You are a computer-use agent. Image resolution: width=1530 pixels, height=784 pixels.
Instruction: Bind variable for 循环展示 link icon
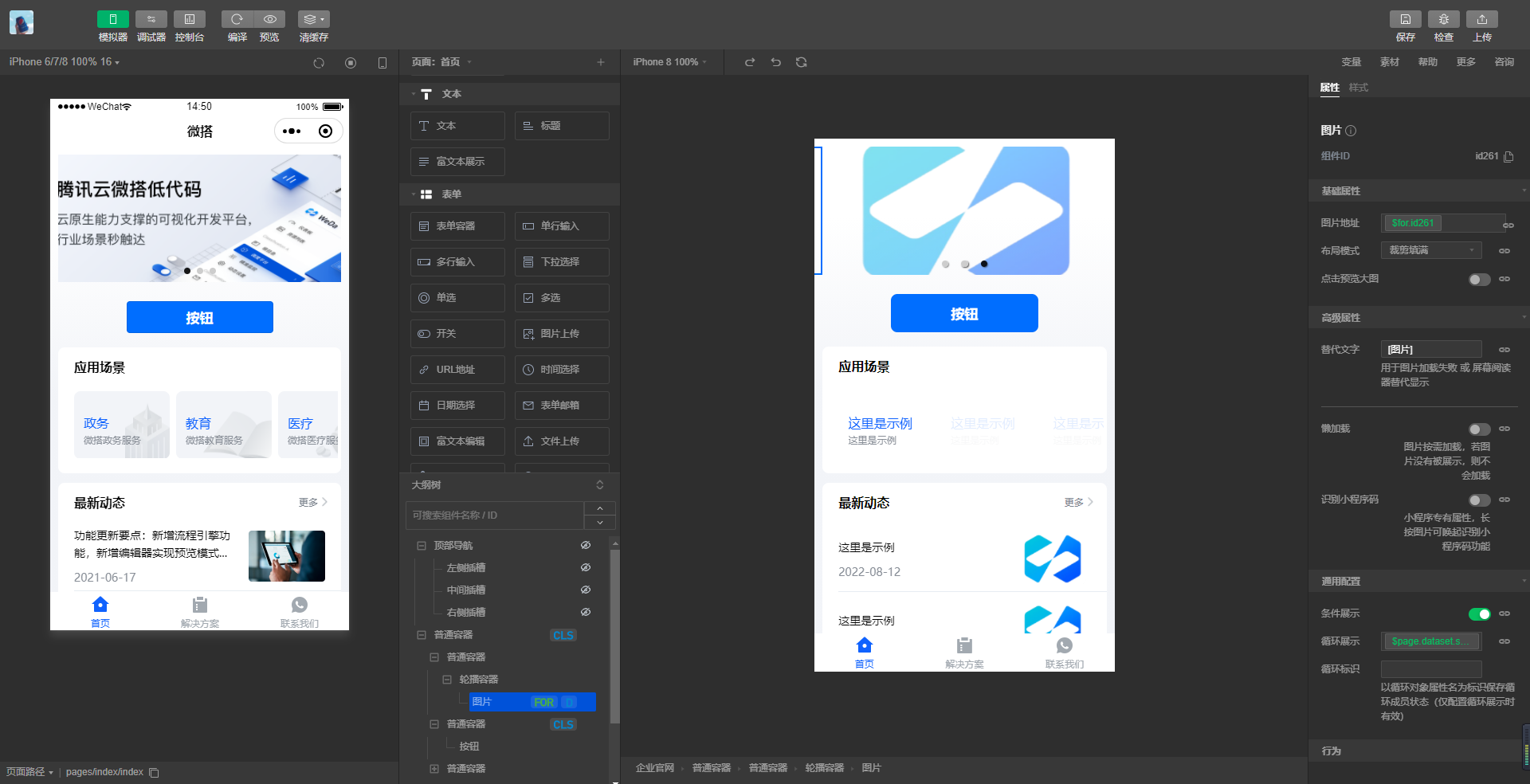tap(1504, 641)
